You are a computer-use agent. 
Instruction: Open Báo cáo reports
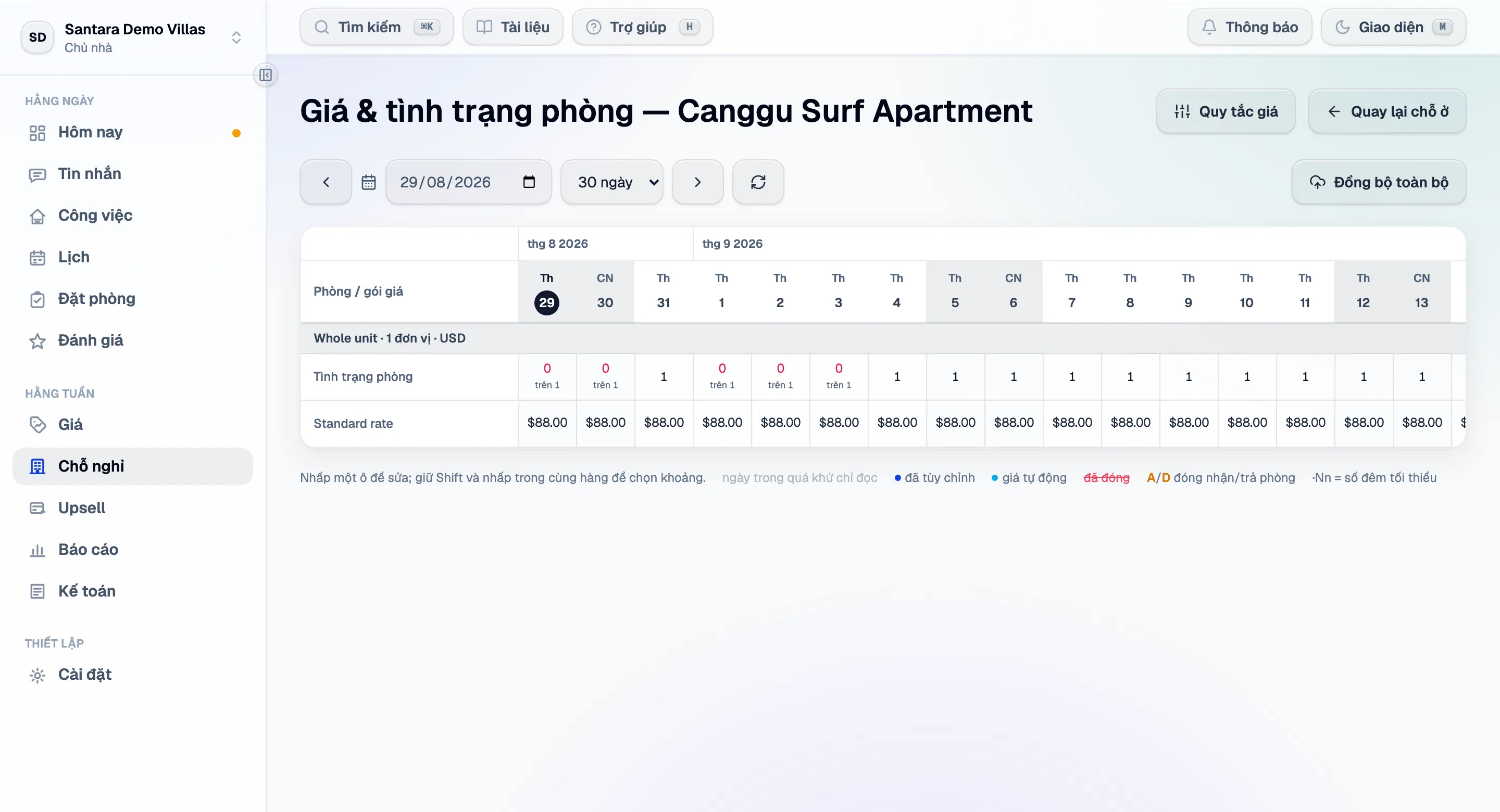click(133, 550)
